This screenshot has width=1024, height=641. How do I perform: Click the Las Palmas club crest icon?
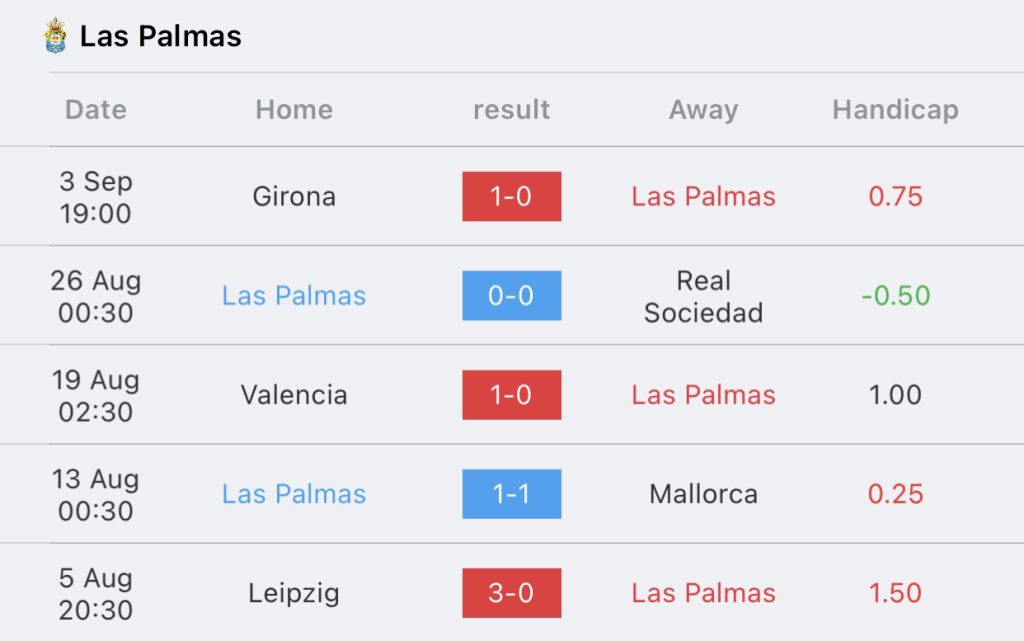click(x=56, y=35)
